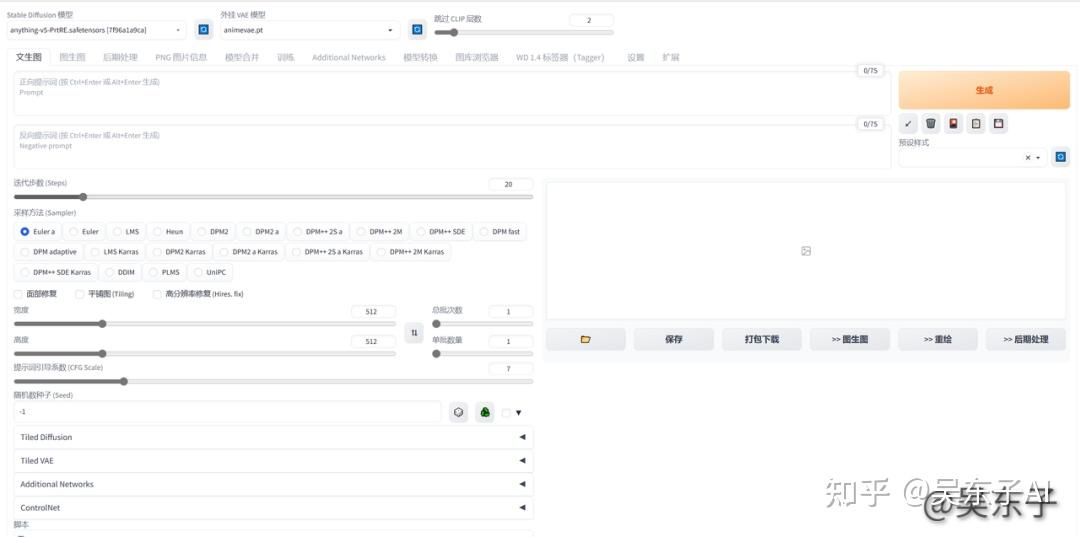Click the clipboard paste style icon
Image resolution: width=1080 pixels, height=537 pixels.
[976, 124]
